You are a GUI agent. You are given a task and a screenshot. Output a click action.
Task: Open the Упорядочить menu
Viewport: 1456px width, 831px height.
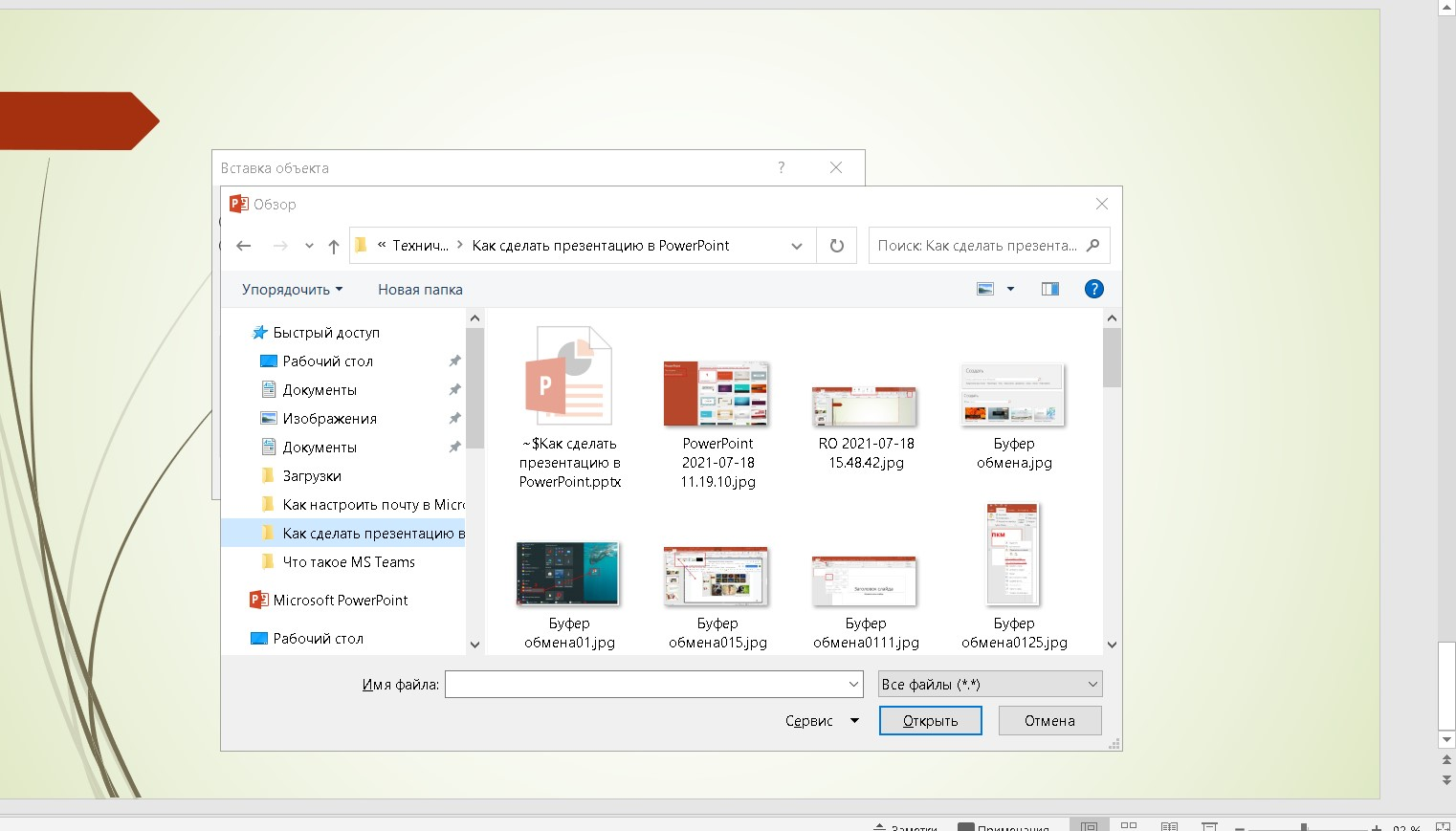pyautogui.click(x=291, y=290)
